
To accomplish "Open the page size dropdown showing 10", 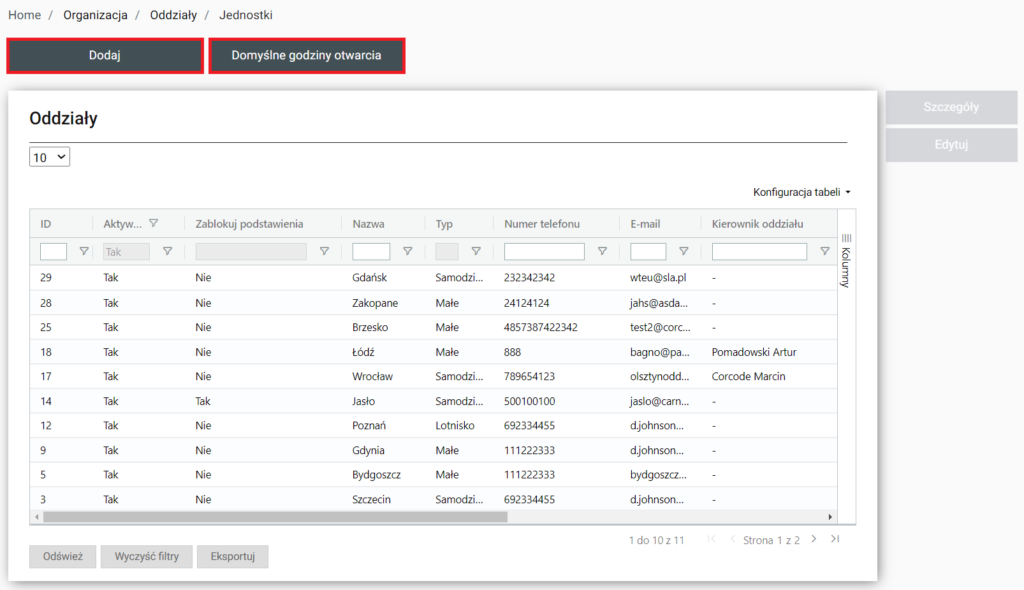I will tap(50, 157).
